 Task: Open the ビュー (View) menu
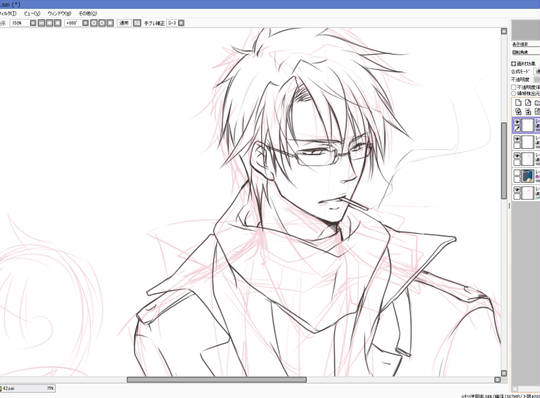click(32, 13)
